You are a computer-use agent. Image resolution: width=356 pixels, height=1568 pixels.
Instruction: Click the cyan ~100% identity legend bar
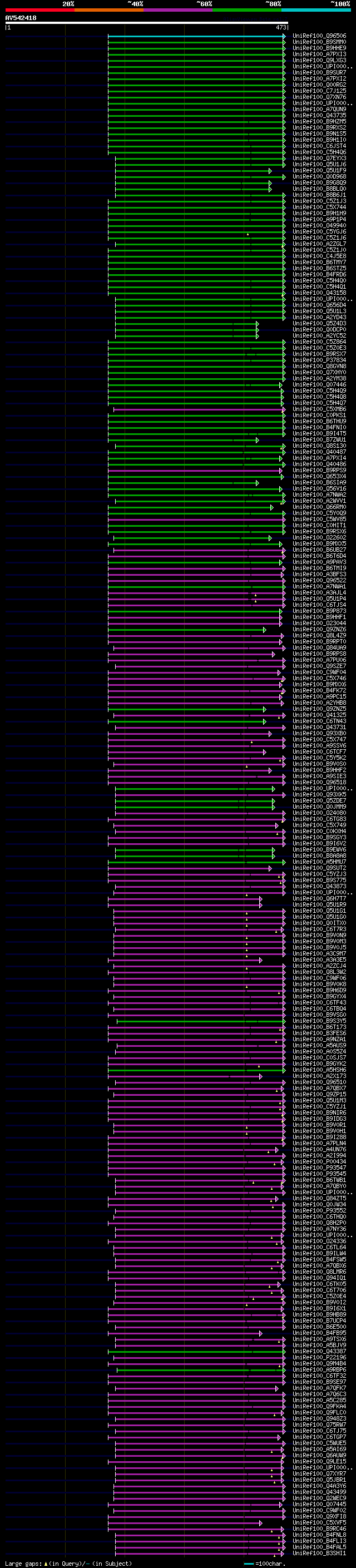(x=316, y=10)
